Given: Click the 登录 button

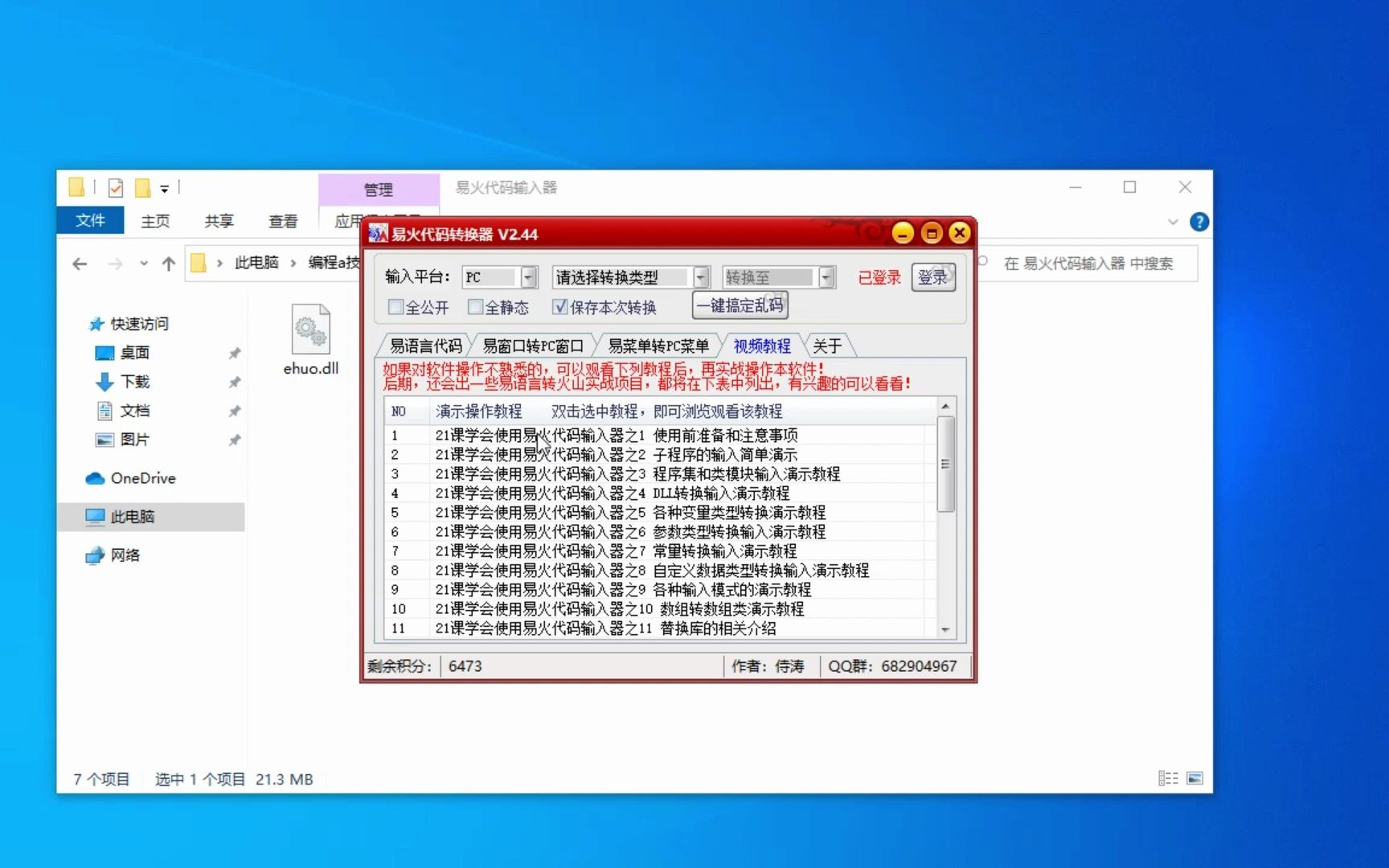Looking at the screenshot, I should pos(933,277).
